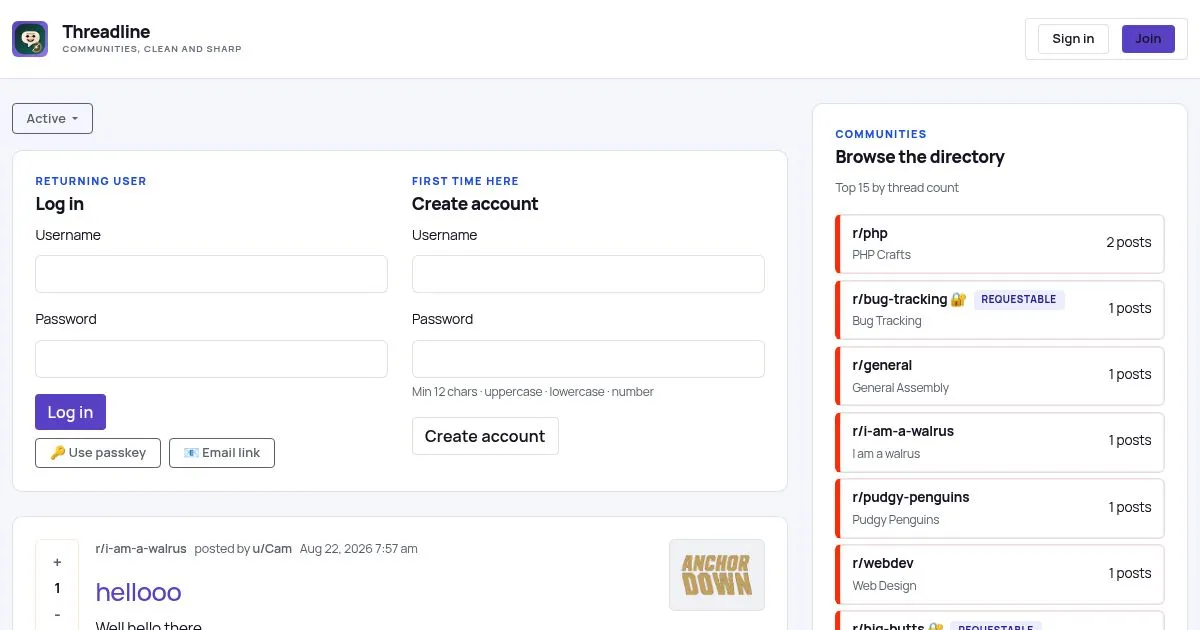The image size is (1200, 630).
Task: Click the post date Aug 22, 2026
Action: (359, 549)
